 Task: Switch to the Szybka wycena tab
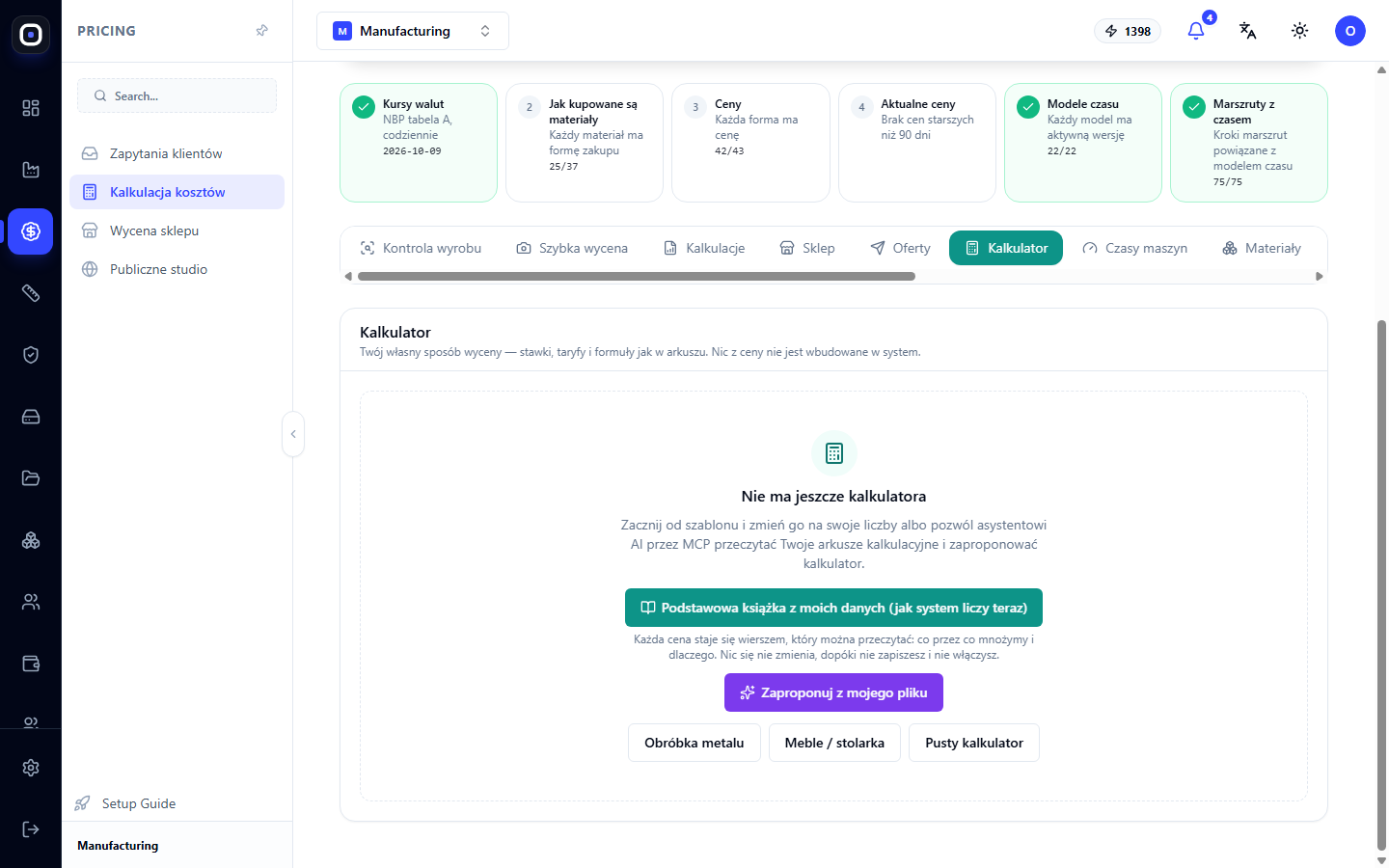(572, 248)
